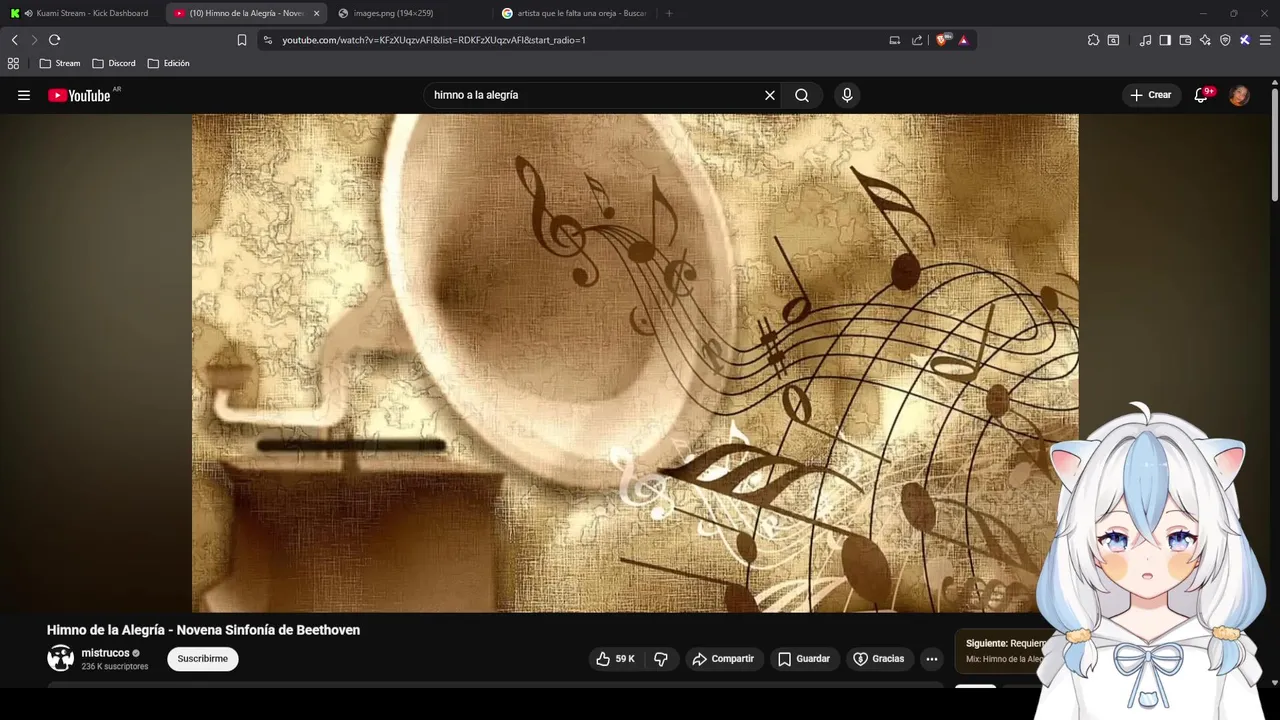The image size is (1280, 720).
Task: Open the Edición bookmarks folder
Action: (x=168, y=63)
